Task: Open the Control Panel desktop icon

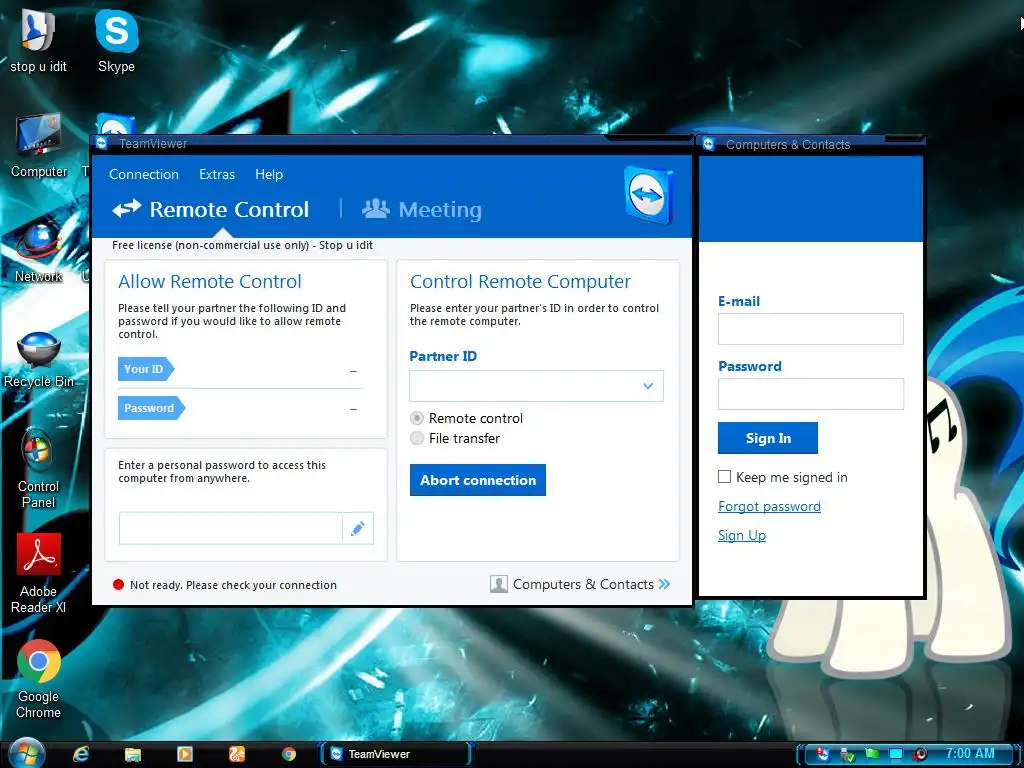Action: 38,468
